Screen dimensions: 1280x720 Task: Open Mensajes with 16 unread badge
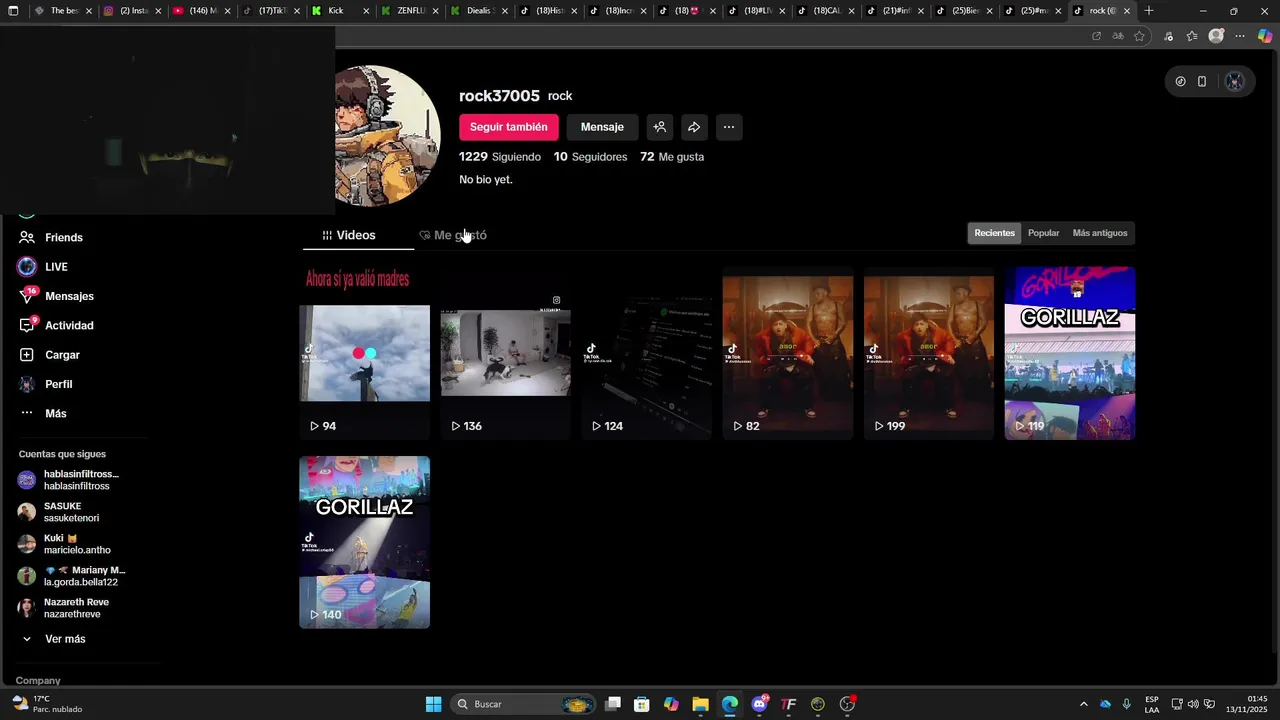(56, 296)
